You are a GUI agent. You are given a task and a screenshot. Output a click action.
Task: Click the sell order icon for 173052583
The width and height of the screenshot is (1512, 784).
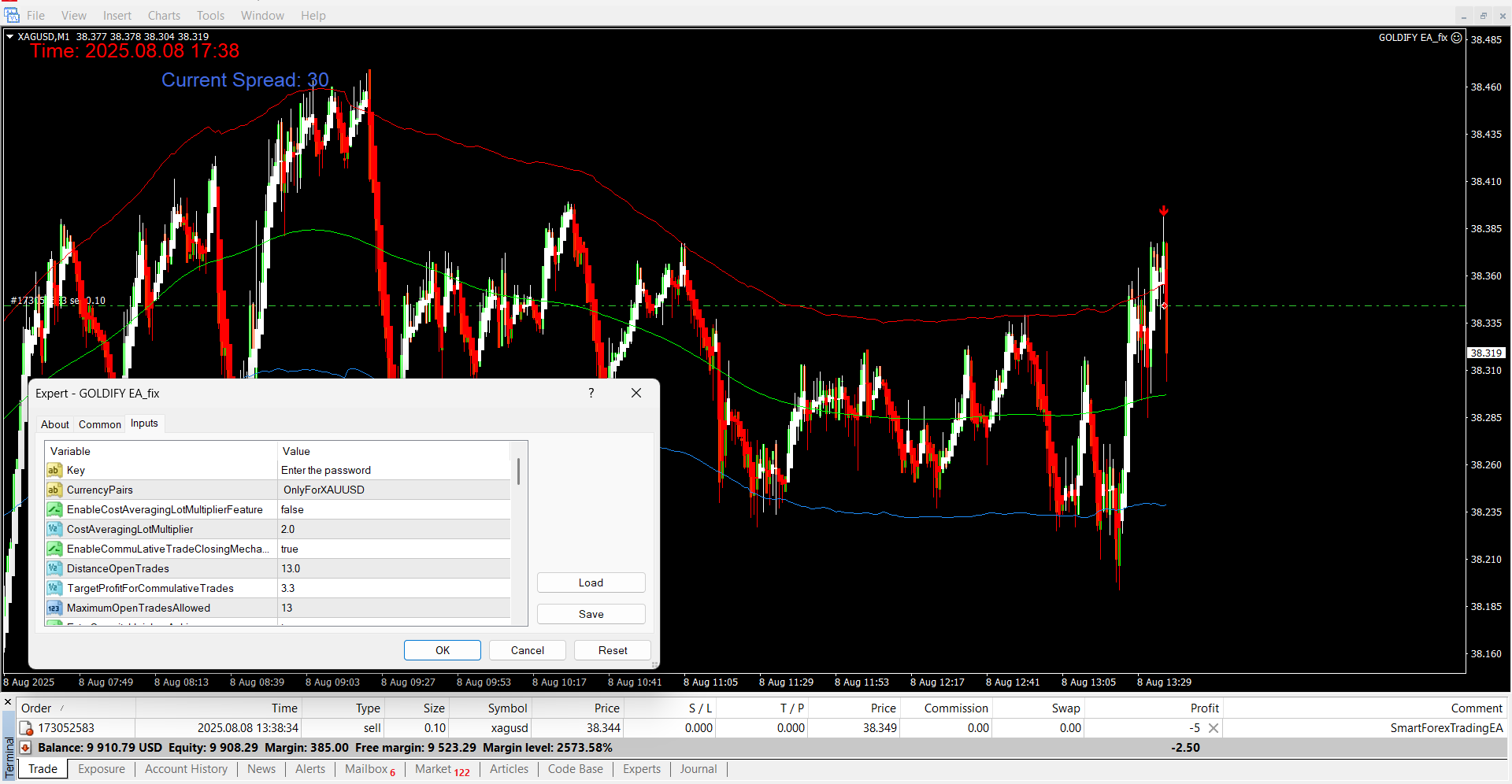(x=26, y=728)
